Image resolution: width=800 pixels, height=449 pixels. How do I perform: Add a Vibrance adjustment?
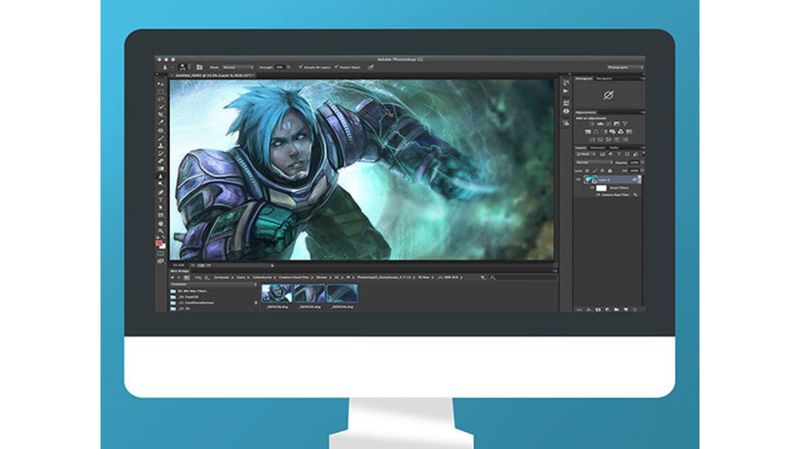click(x=626, y=124)
